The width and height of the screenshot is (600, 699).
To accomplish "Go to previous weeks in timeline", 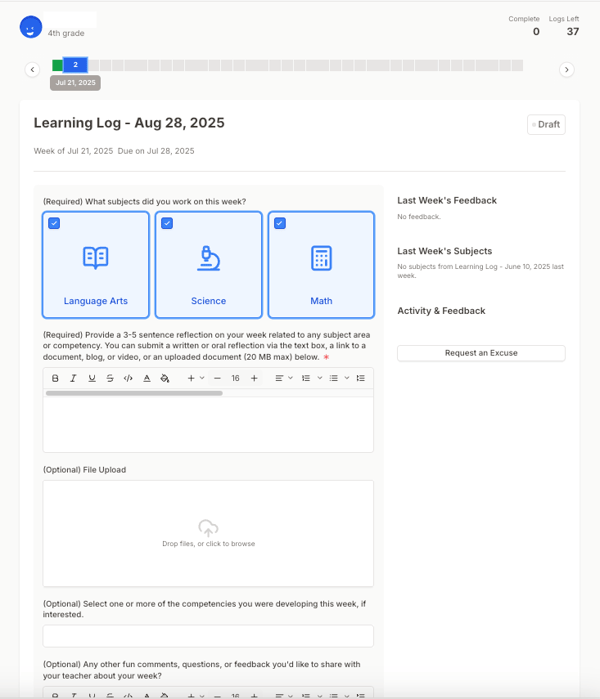I will (32, 69).
